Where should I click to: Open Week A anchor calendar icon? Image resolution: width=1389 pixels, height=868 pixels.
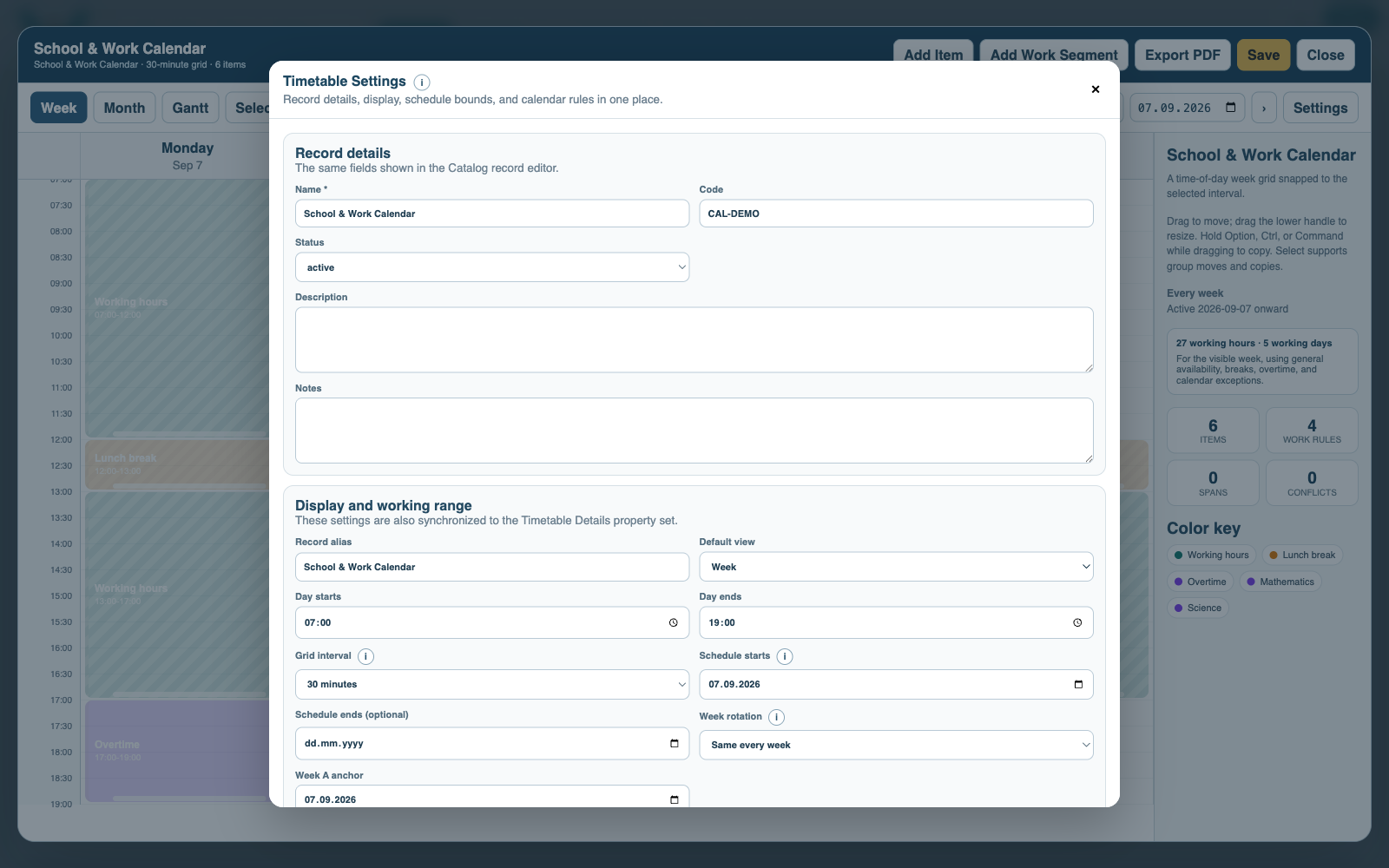coord(675,799)
